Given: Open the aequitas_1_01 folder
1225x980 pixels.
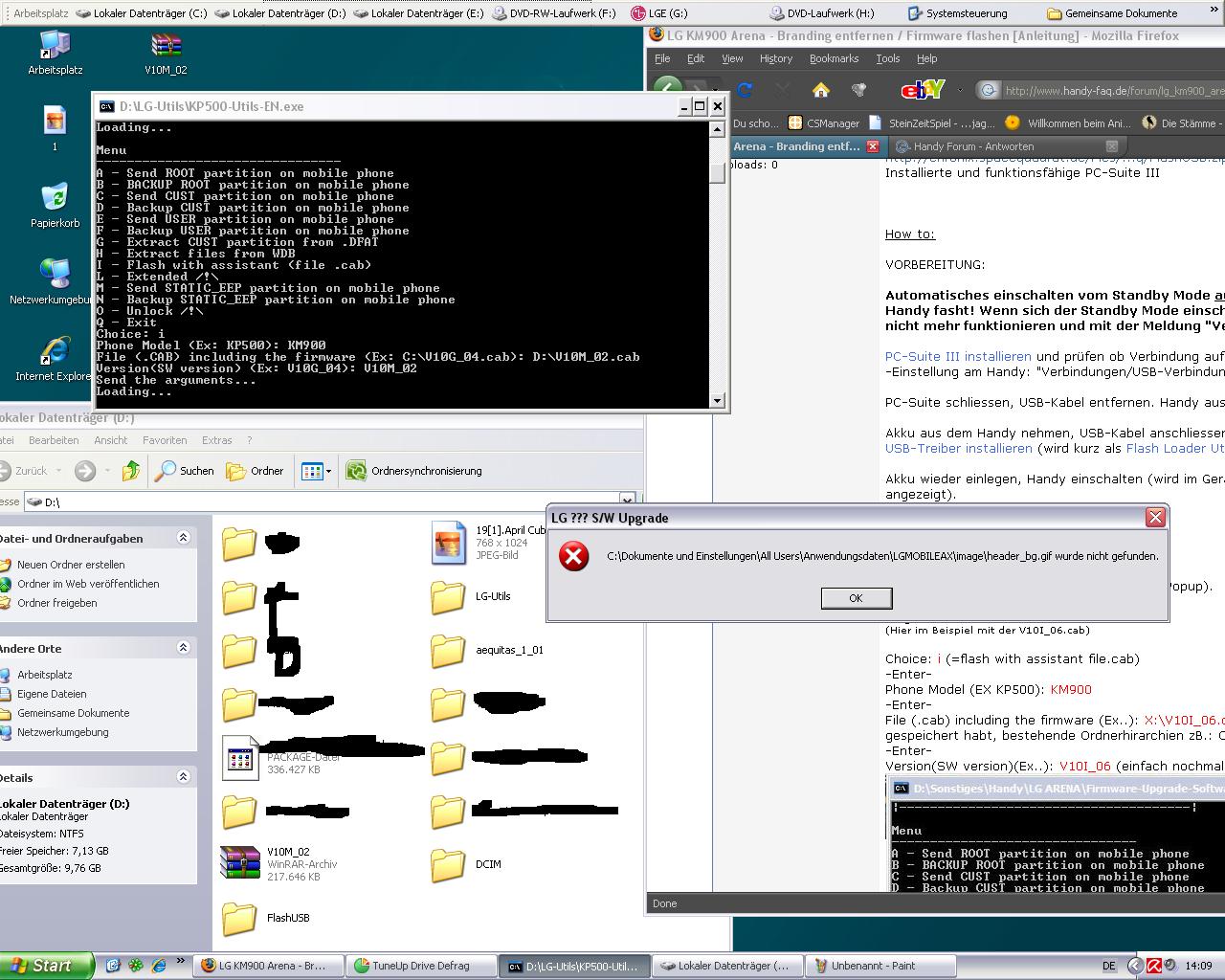Looking at the screenshot, I should click(x=488, y=650).
